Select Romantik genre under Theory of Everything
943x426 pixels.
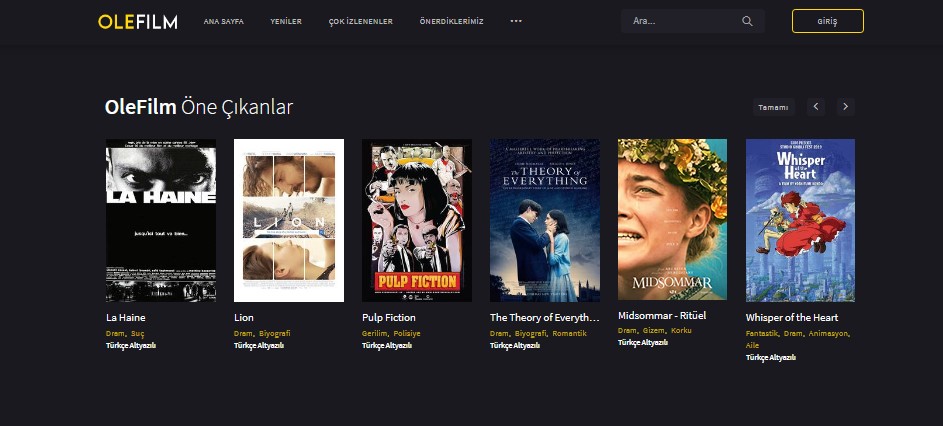(x=570, y=333)
